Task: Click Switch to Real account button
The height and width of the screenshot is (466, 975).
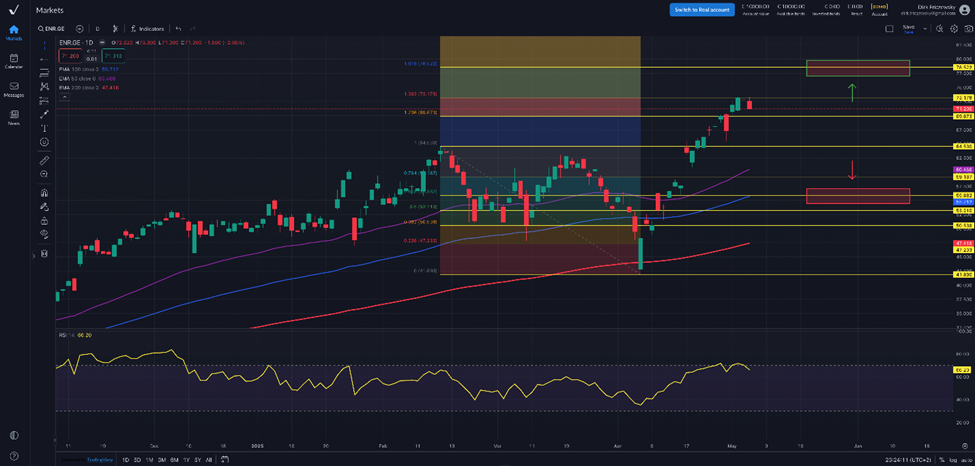Action: pyautogui.click(x=701, y=9)
